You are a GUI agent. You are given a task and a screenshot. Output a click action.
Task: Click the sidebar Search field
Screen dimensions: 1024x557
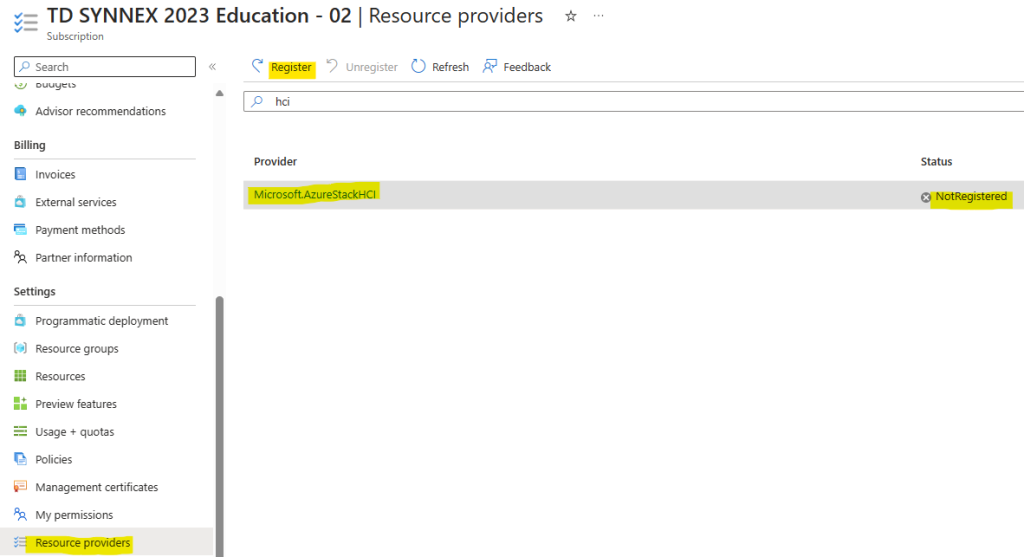click(104, 67)
